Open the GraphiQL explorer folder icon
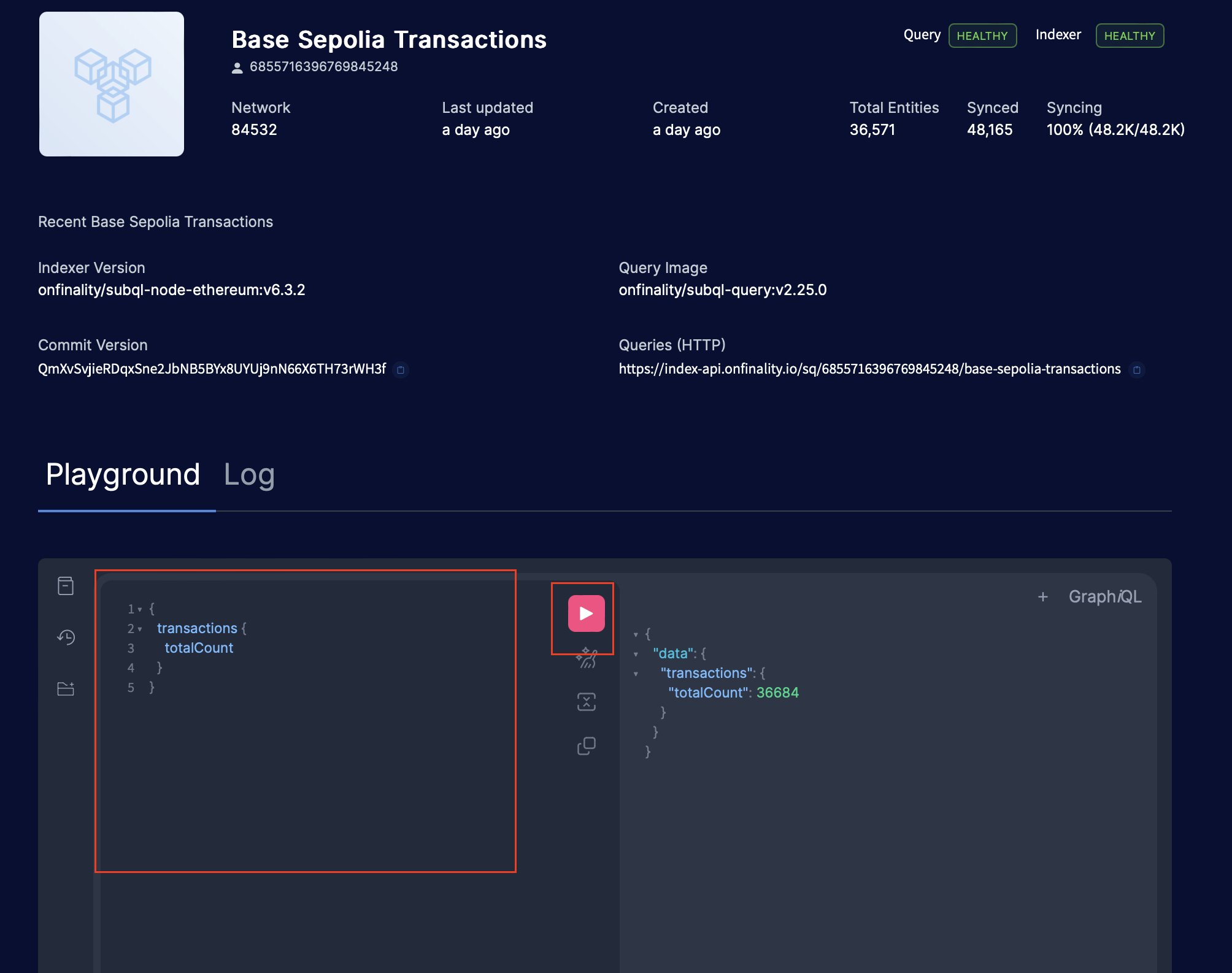 point(66,689)
